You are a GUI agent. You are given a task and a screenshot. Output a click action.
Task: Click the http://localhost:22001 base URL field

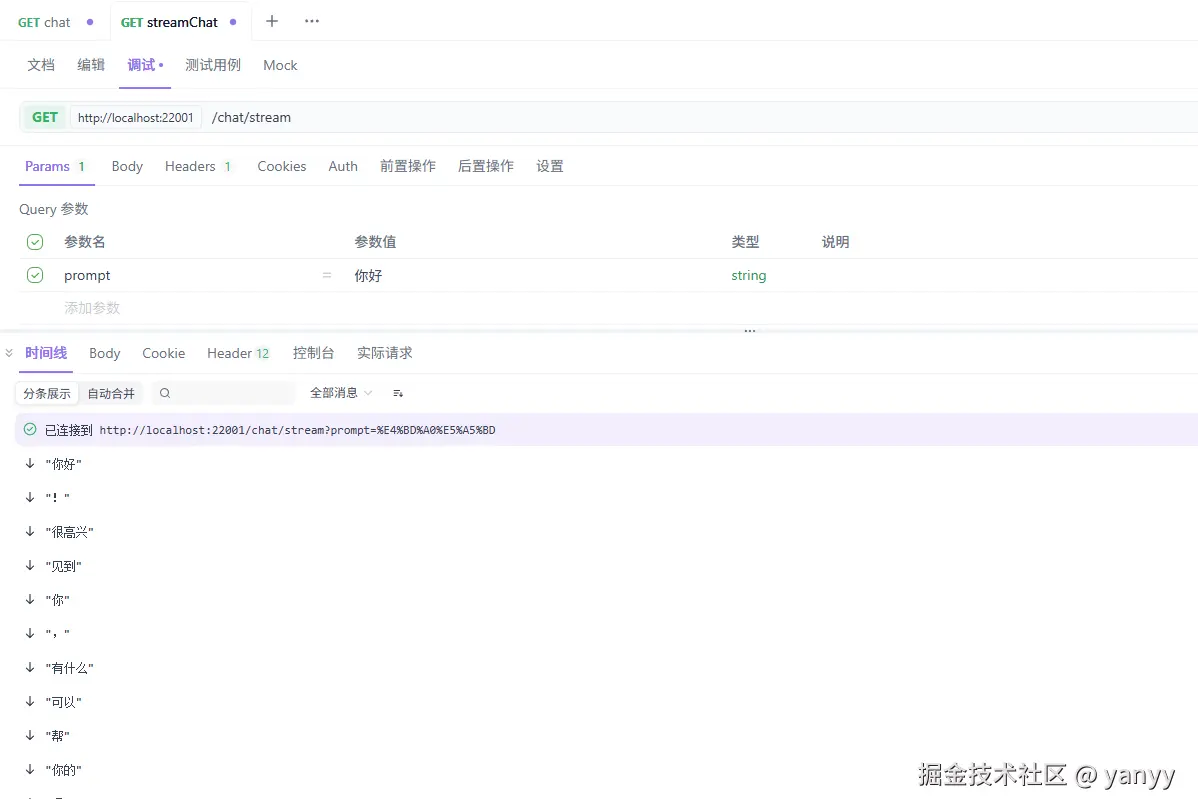pyautogui.click(x=136, y=118)
